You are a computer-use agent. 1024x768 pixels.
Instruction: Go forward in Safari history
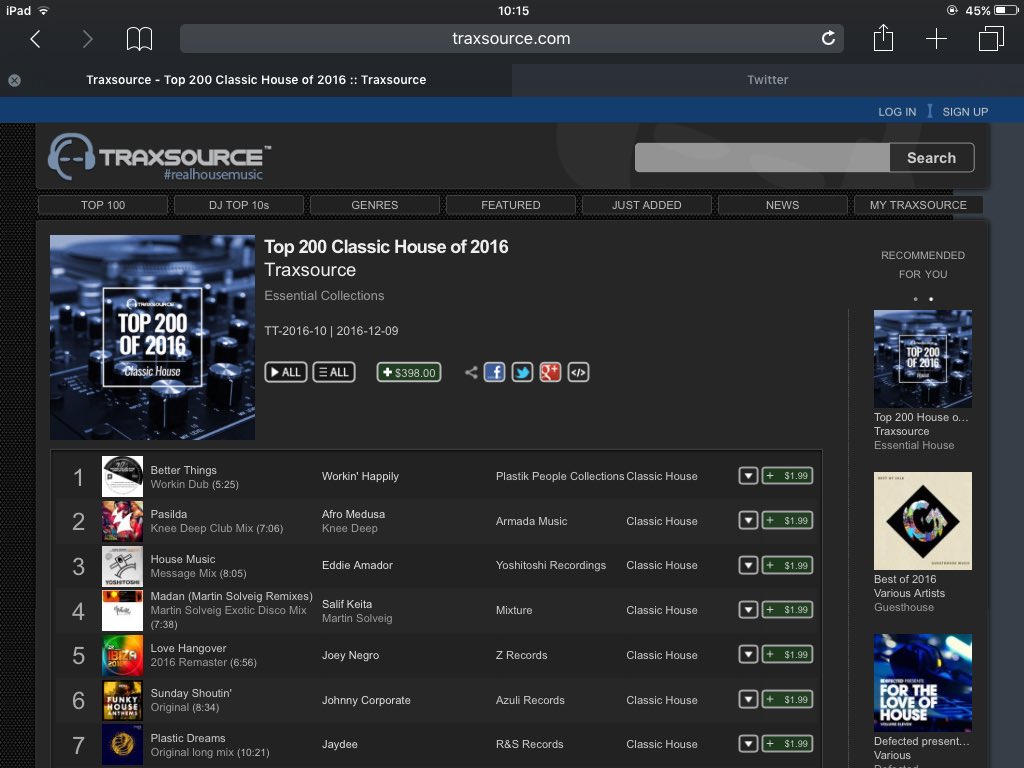click(87, 39)
